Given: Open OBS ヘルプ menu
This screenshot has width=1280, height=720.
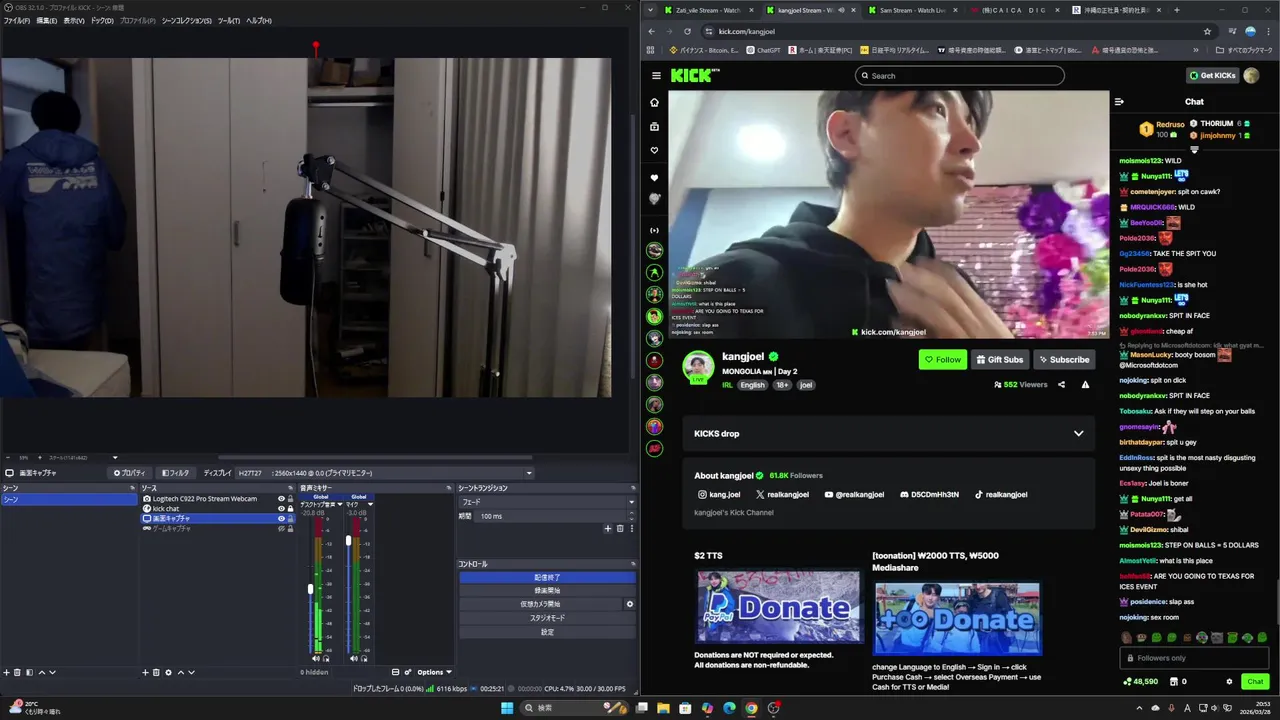Looking at the screenshot, I should [x=258, y=21].
